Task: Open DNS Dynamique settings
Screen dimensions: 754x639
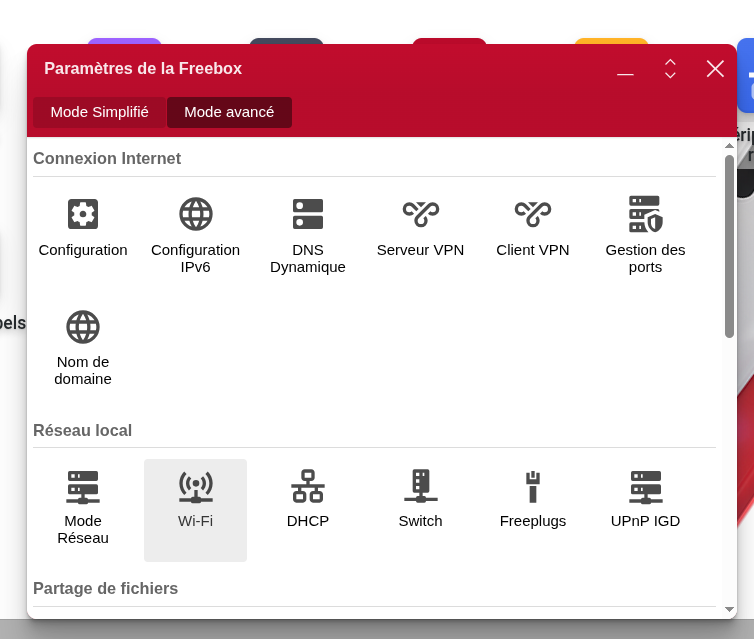Action: coord(308,214)
